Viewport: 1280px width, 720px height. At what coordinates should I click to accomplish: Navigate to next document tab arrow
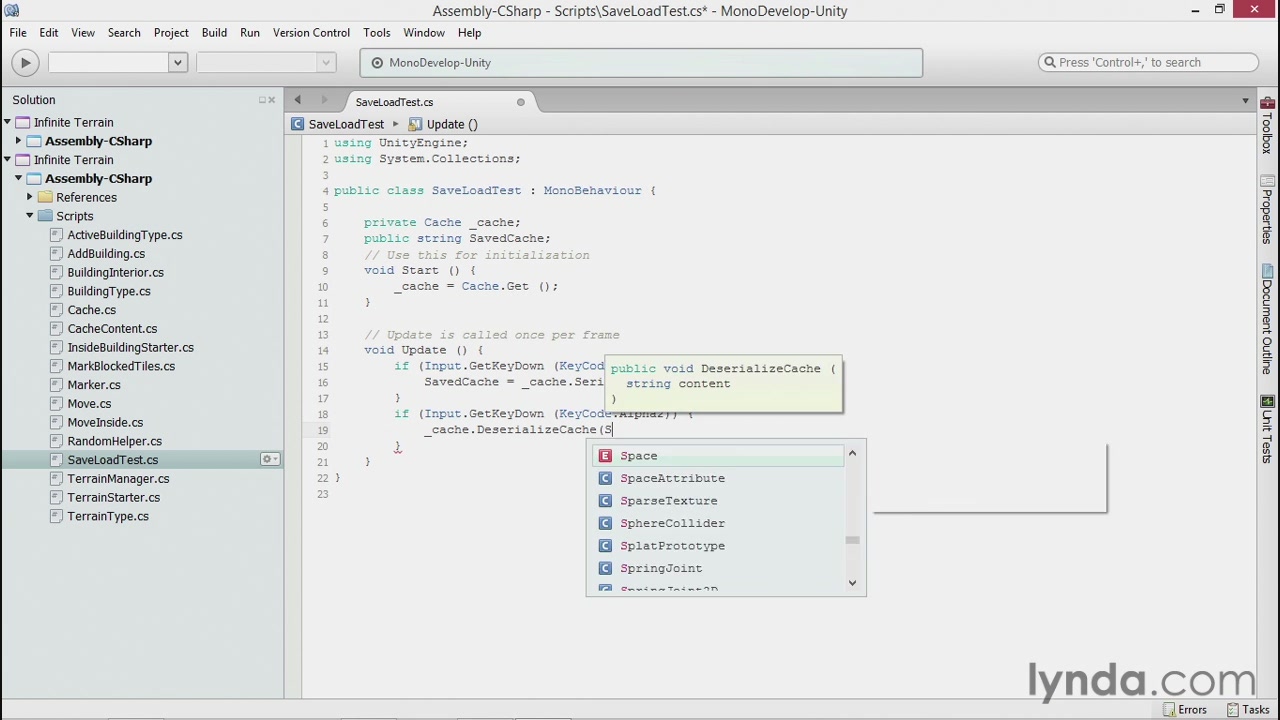pos(324,100)
